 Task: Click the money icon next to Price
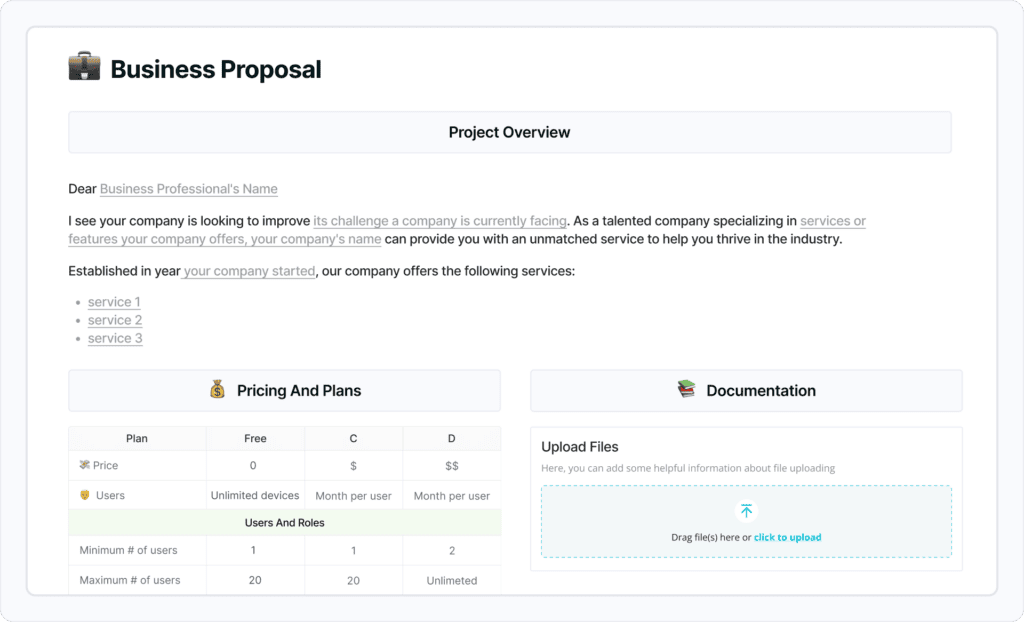coord(85,465)
